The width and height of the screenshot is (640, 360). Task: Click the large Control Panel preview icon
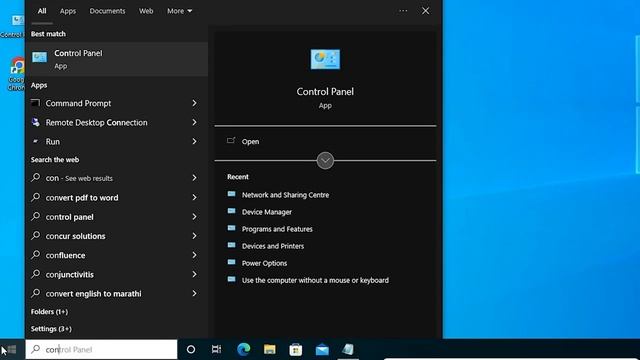pyautogui.click(x=325, y=60)
